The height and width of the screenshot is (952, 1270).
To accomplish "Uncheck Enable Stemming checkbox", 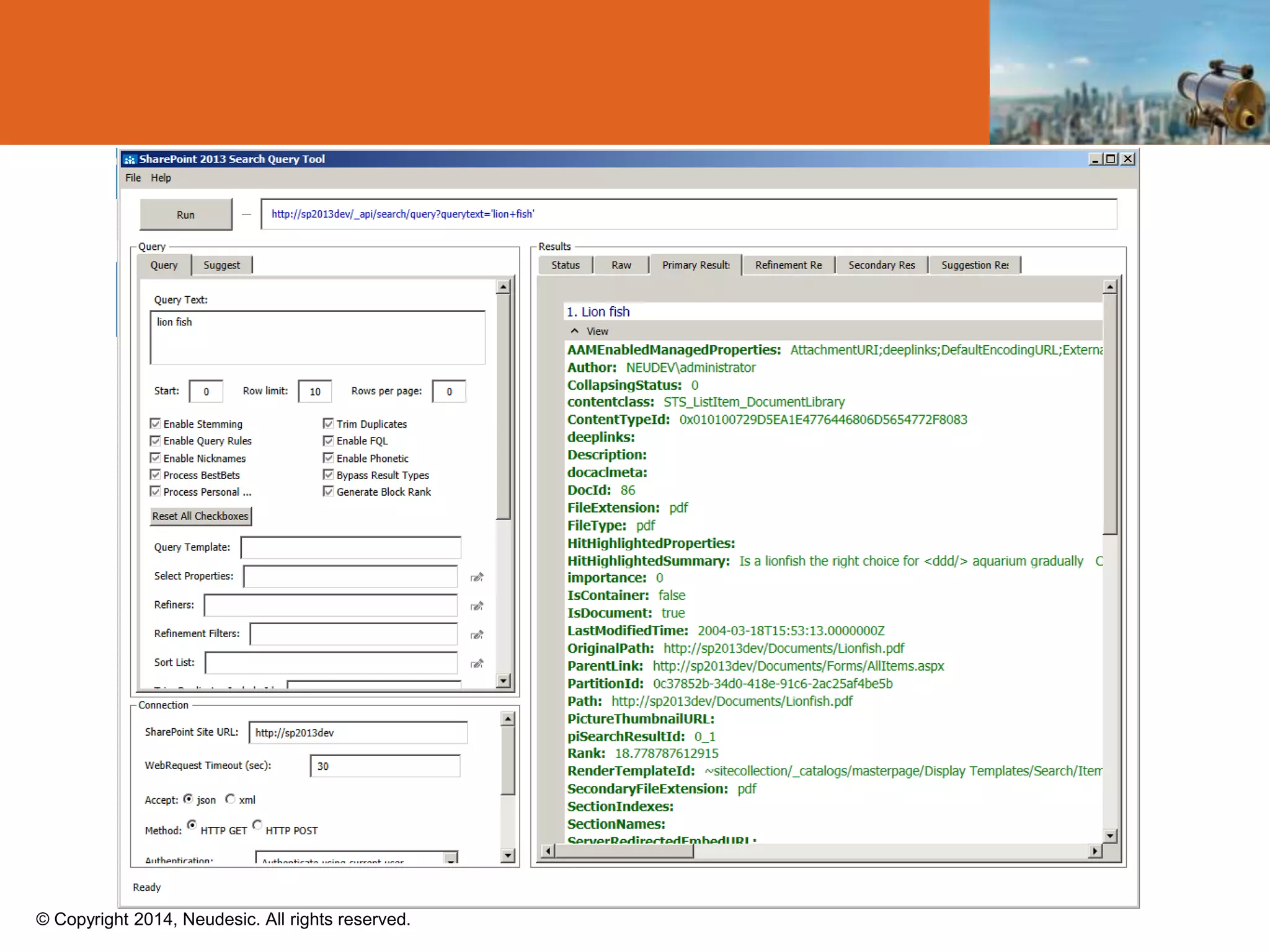I will (155, 423).
